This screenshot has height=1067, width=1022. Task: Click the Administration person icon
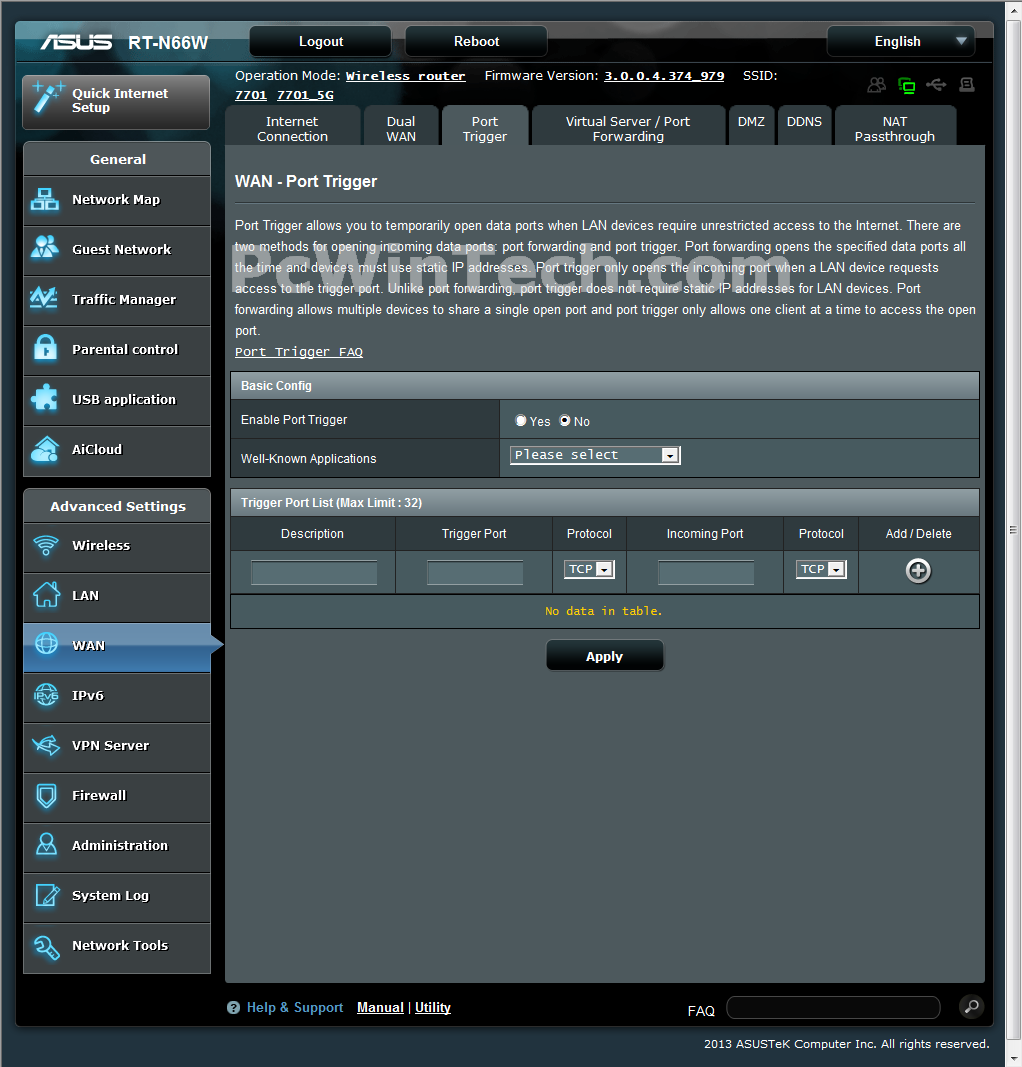click(x=46, y=844)
